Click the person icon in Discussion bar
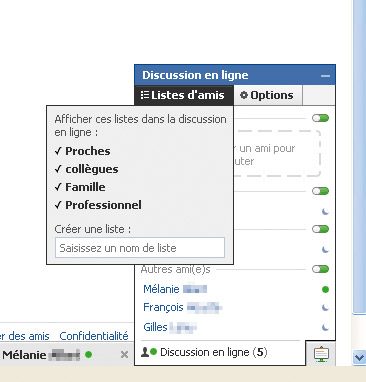366x382 pixels. [145, 352]
